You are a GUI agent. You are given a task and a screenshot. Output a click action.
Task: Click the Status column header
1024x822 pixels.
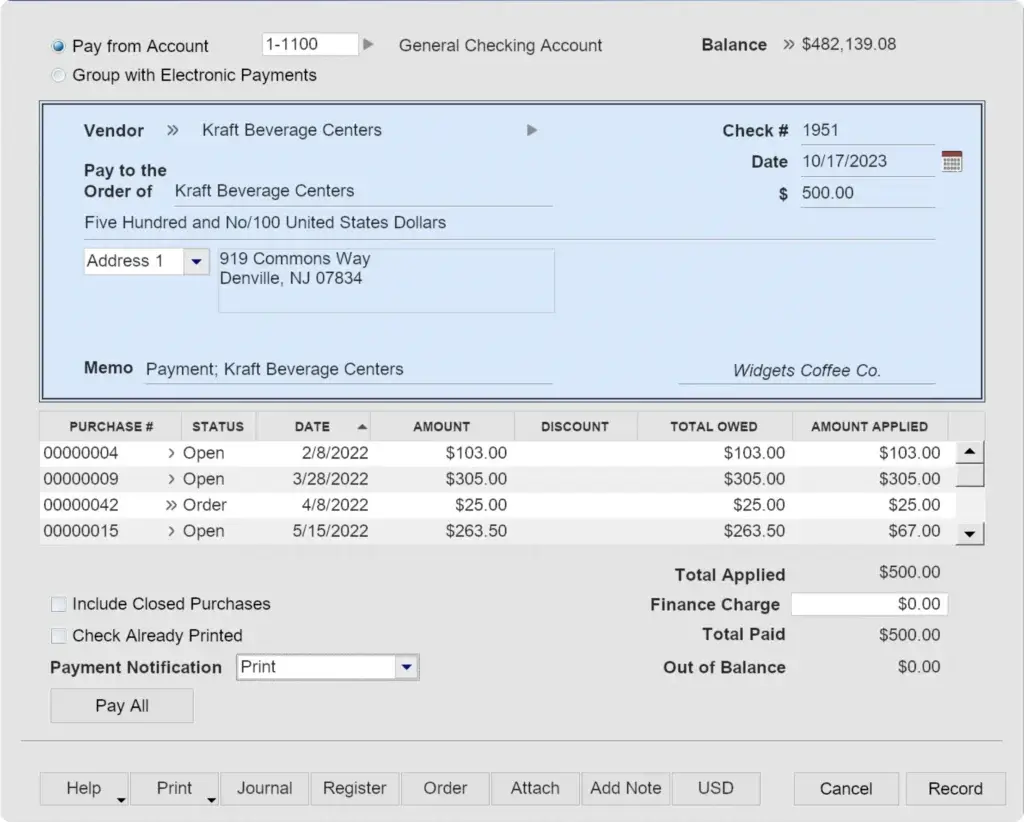tap(218, 427)
